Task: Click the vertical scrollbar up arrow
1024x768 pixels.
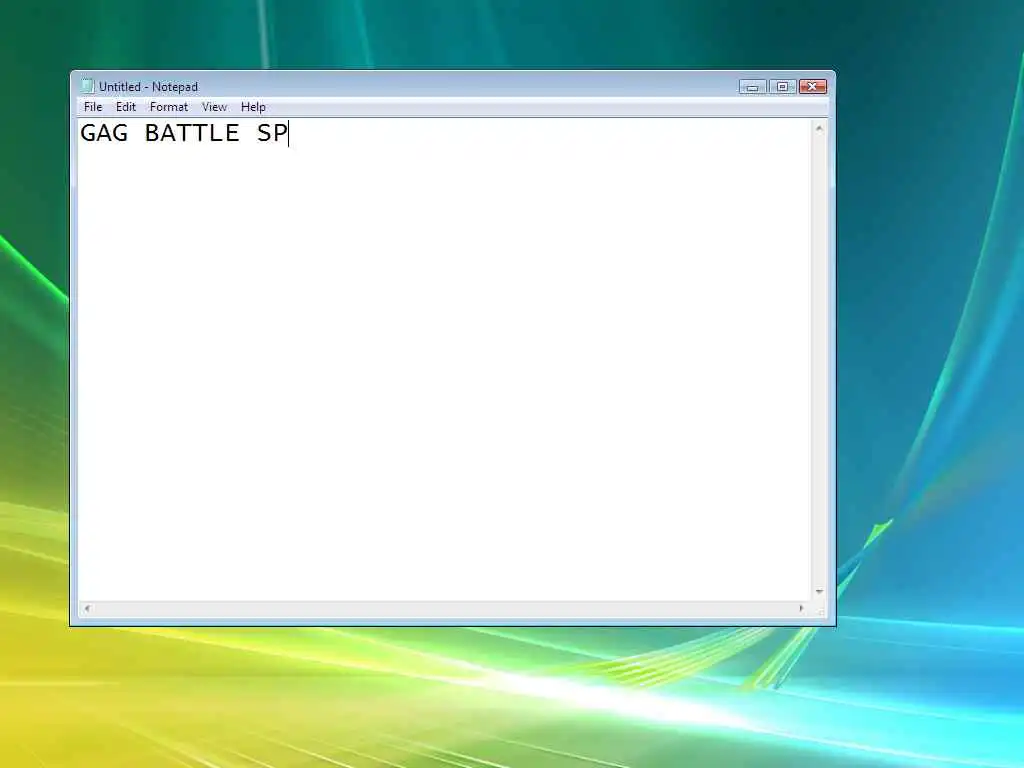Action: click(819, 129)
